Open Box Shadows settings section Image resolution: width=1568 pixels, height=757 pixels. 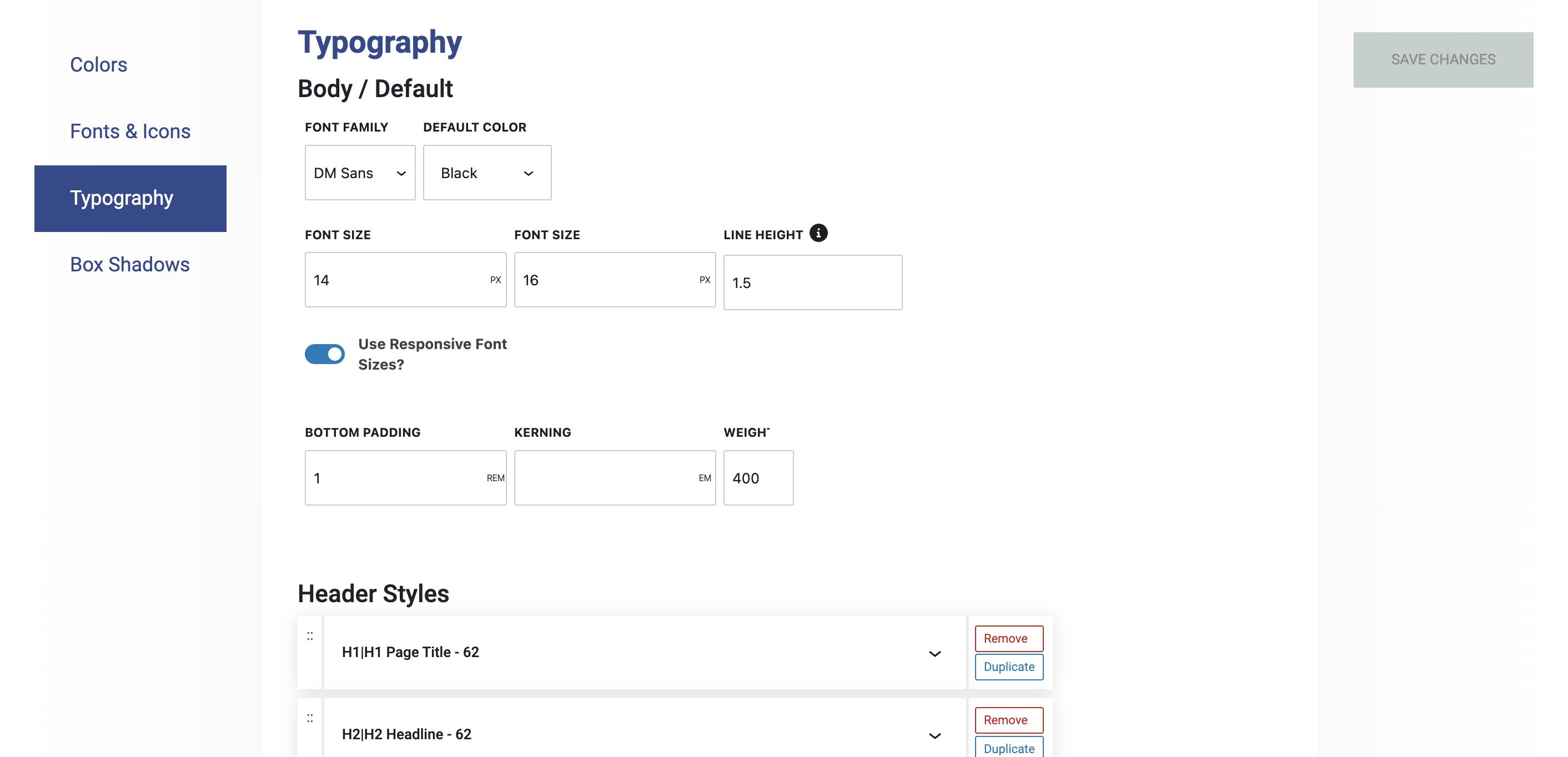pyautogui.click(x=130, y=265)
